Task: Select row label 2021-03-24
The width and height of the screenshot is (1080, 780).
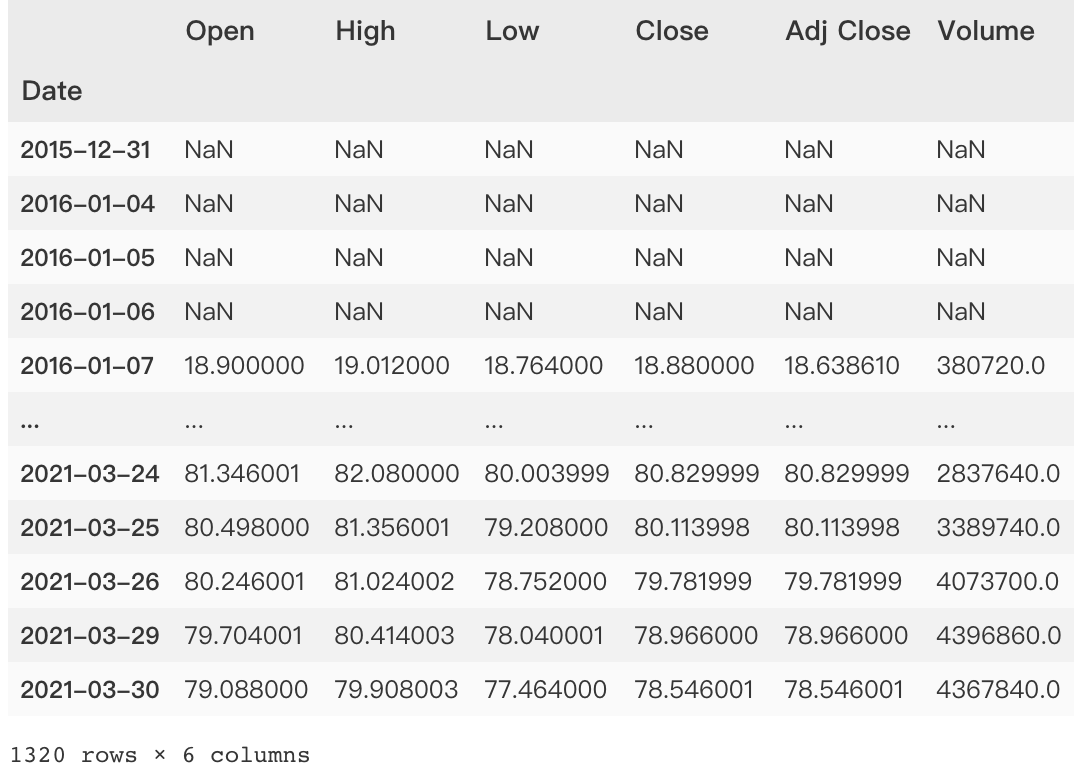Action: 90,473
